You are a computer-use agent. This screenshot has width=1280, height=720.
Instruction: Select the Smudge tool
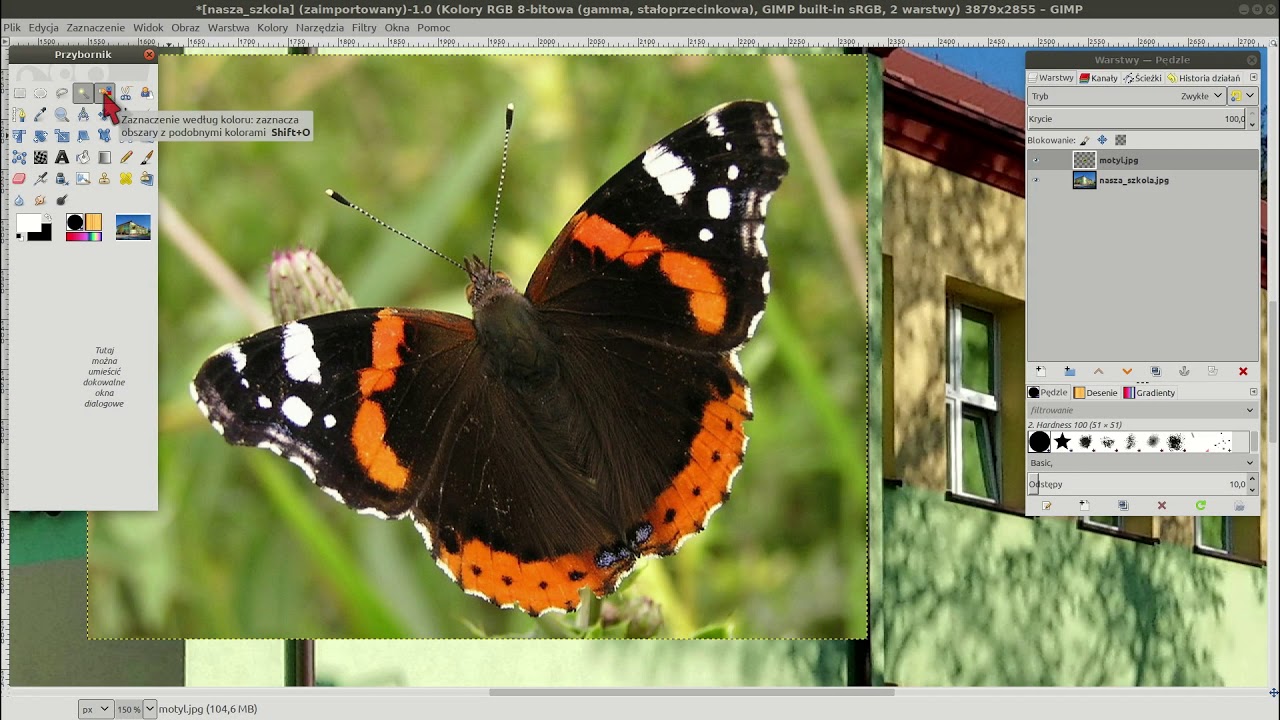40,200
